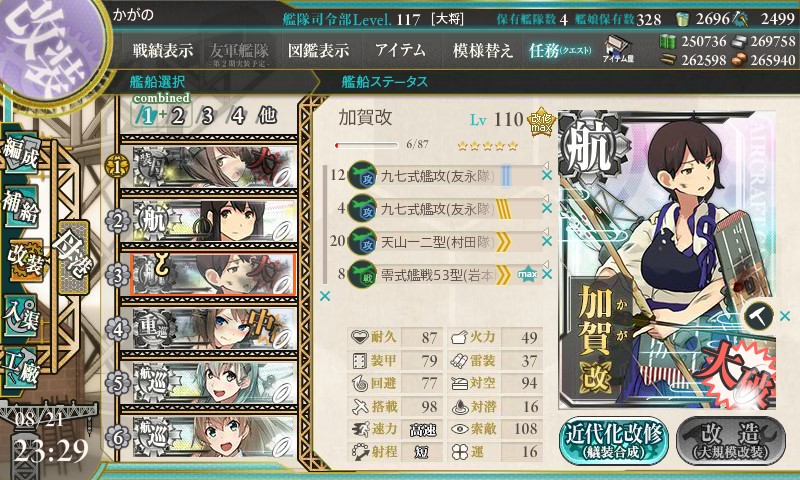This screenshot has width=800, height=480.
Task: Select fleet 3 tab
Action: tap(207, 116)
